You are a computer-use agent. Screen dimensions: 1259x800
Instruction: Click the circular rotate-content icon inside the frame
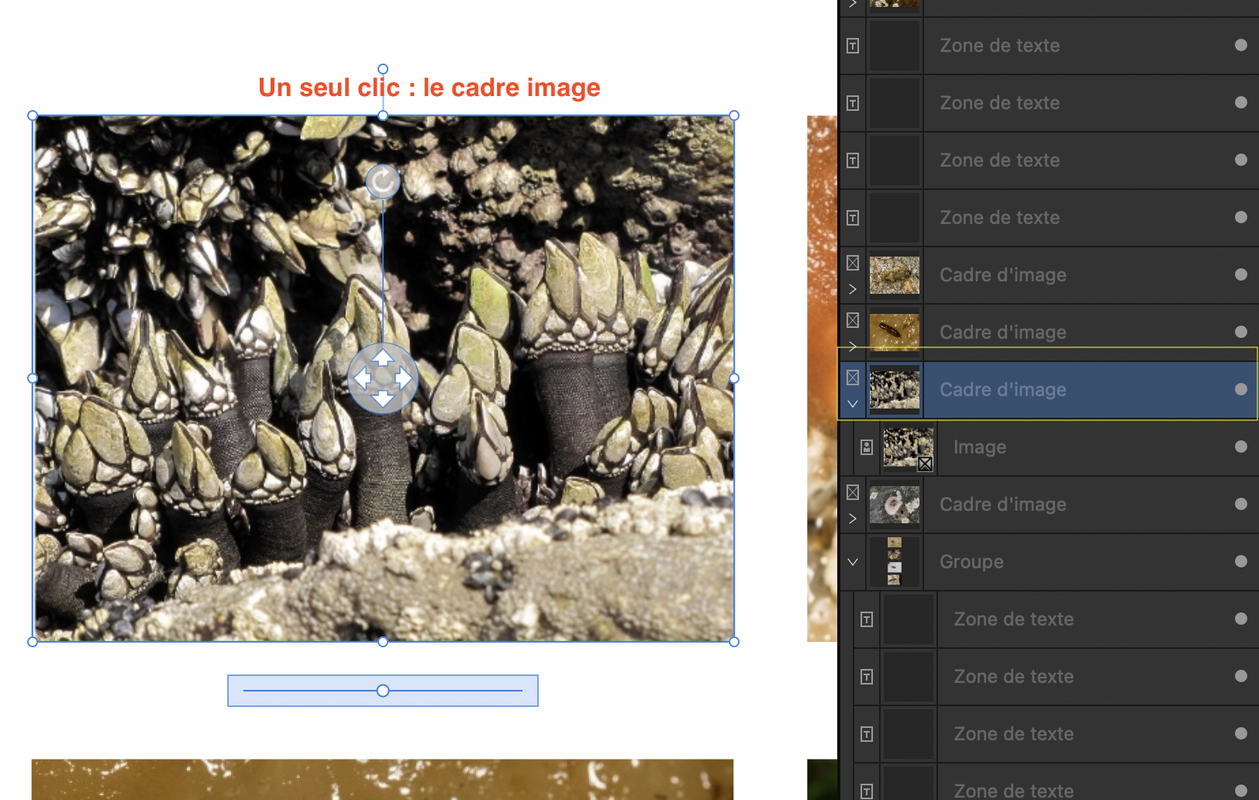click(383, 181)
